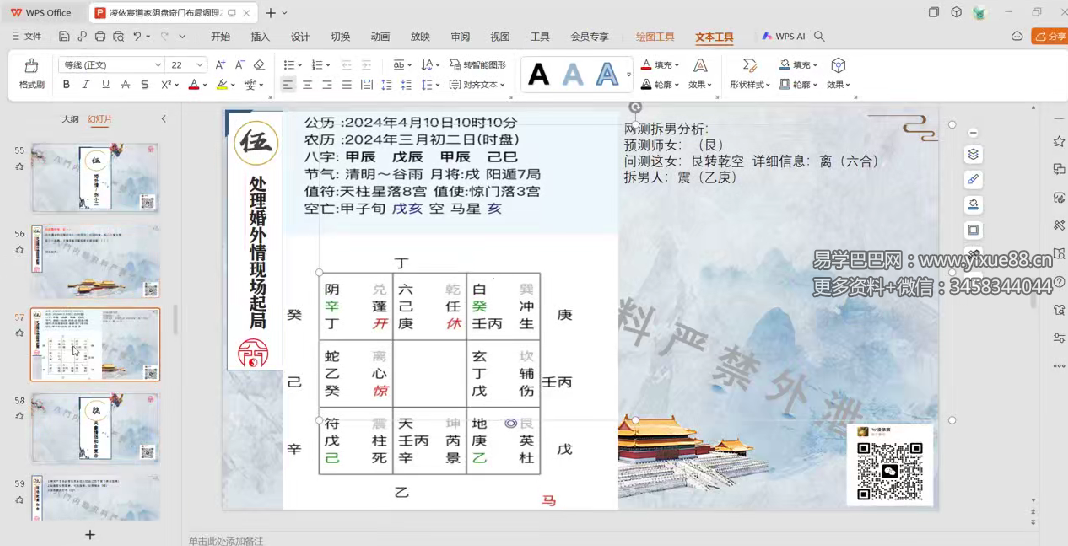
Task: Click the brush icon in floating toolbar
Action: tap(973, 179)
